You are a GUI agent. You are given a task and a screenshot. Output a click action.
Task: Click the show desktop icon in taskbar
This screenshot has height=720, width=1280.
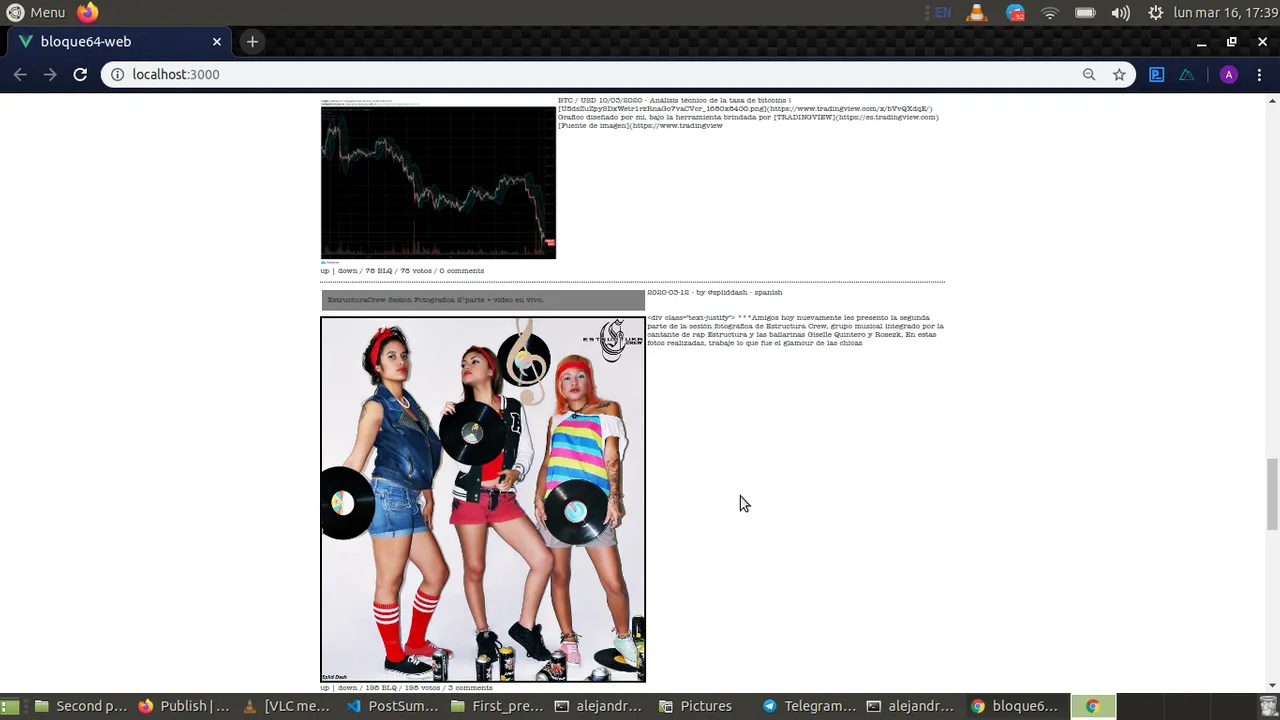tap(10, 706)
